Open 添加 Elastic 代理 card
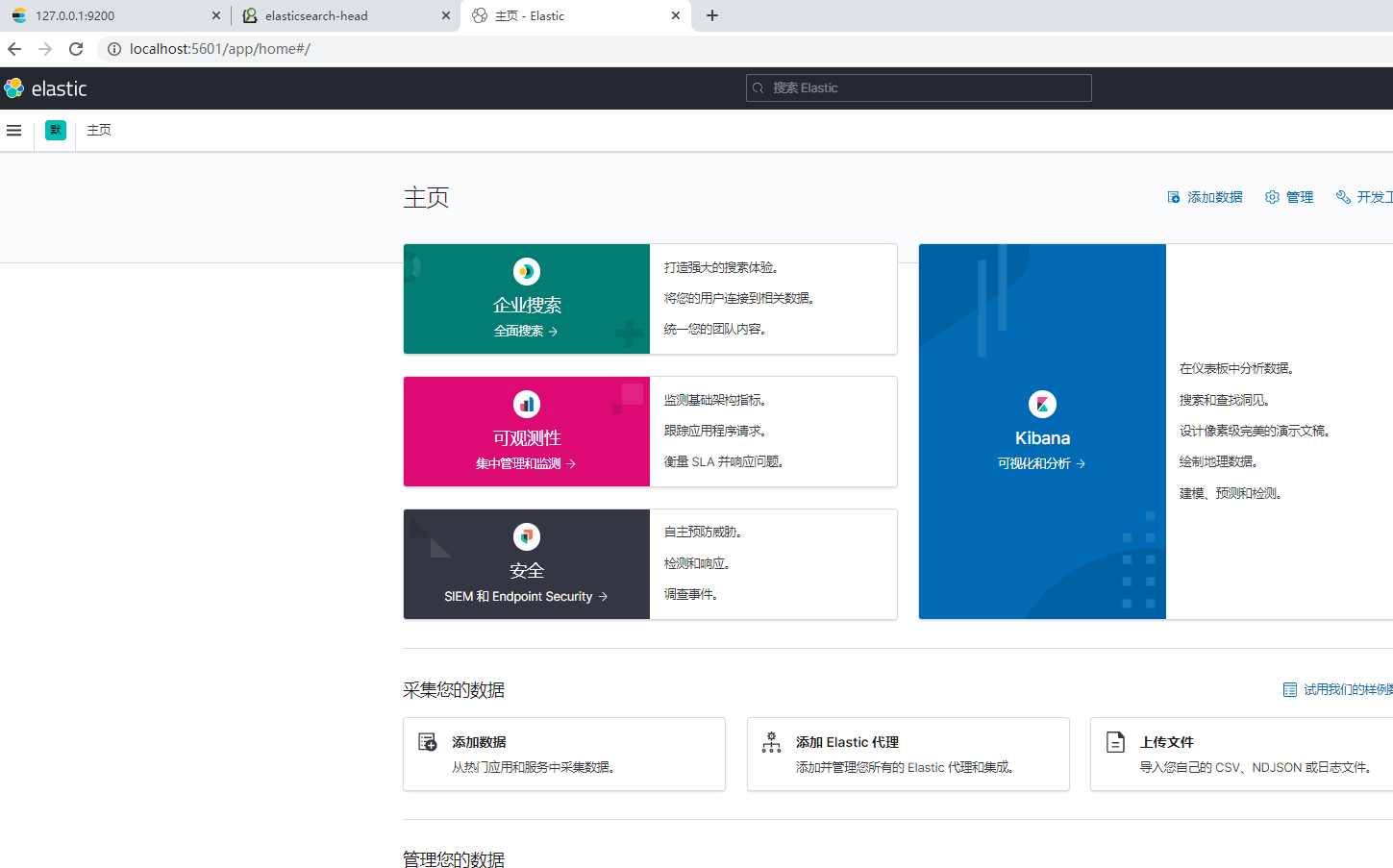The height and width of the screenshot is (868, 1393). 908,754
